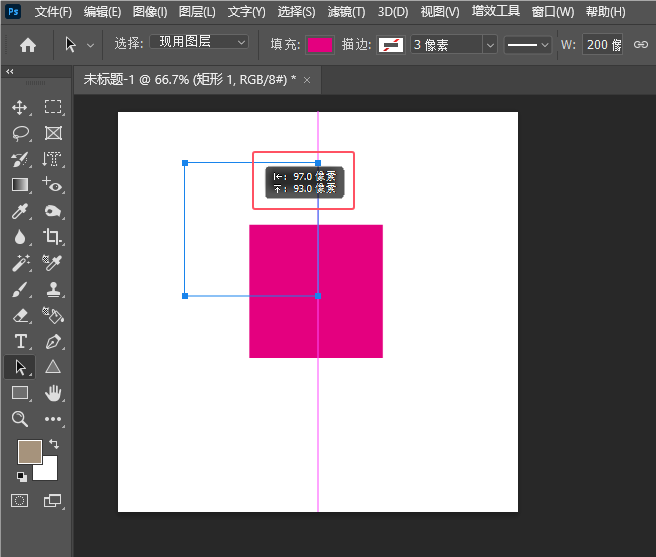This screenshot has height=557, width=656.
Task: Select the Eraser tool
Action: [19, 315]
